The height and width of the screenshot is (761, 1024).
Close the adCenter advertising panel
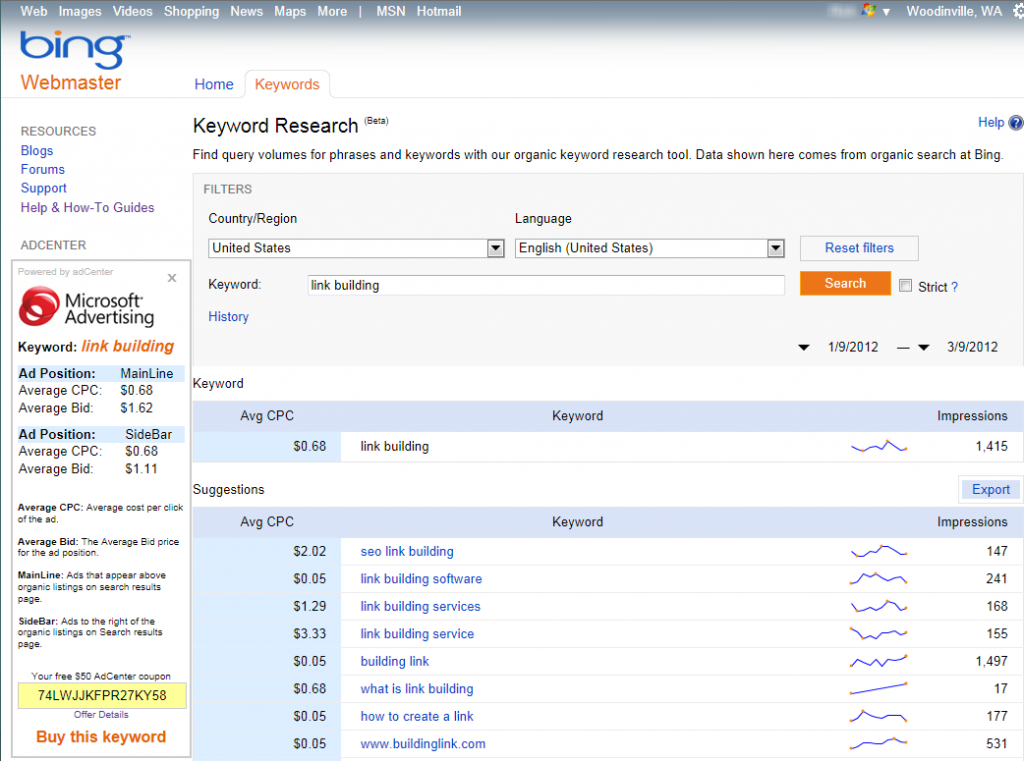[x=172, y=278]
